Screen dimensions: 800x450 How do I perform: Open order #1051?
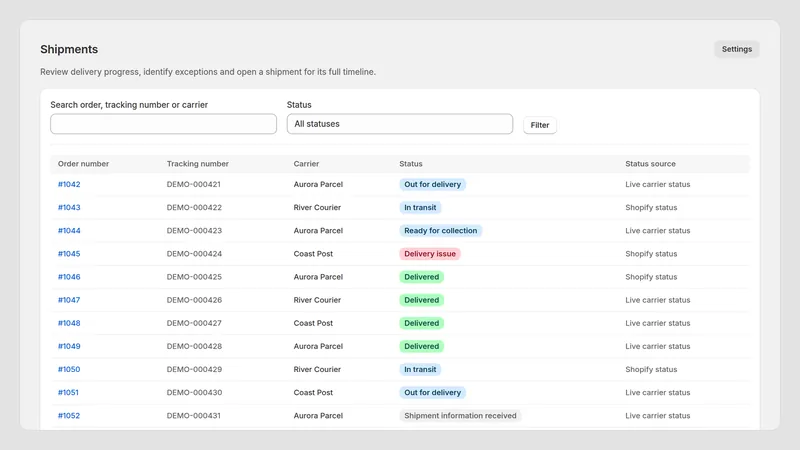tap(68, 392)
